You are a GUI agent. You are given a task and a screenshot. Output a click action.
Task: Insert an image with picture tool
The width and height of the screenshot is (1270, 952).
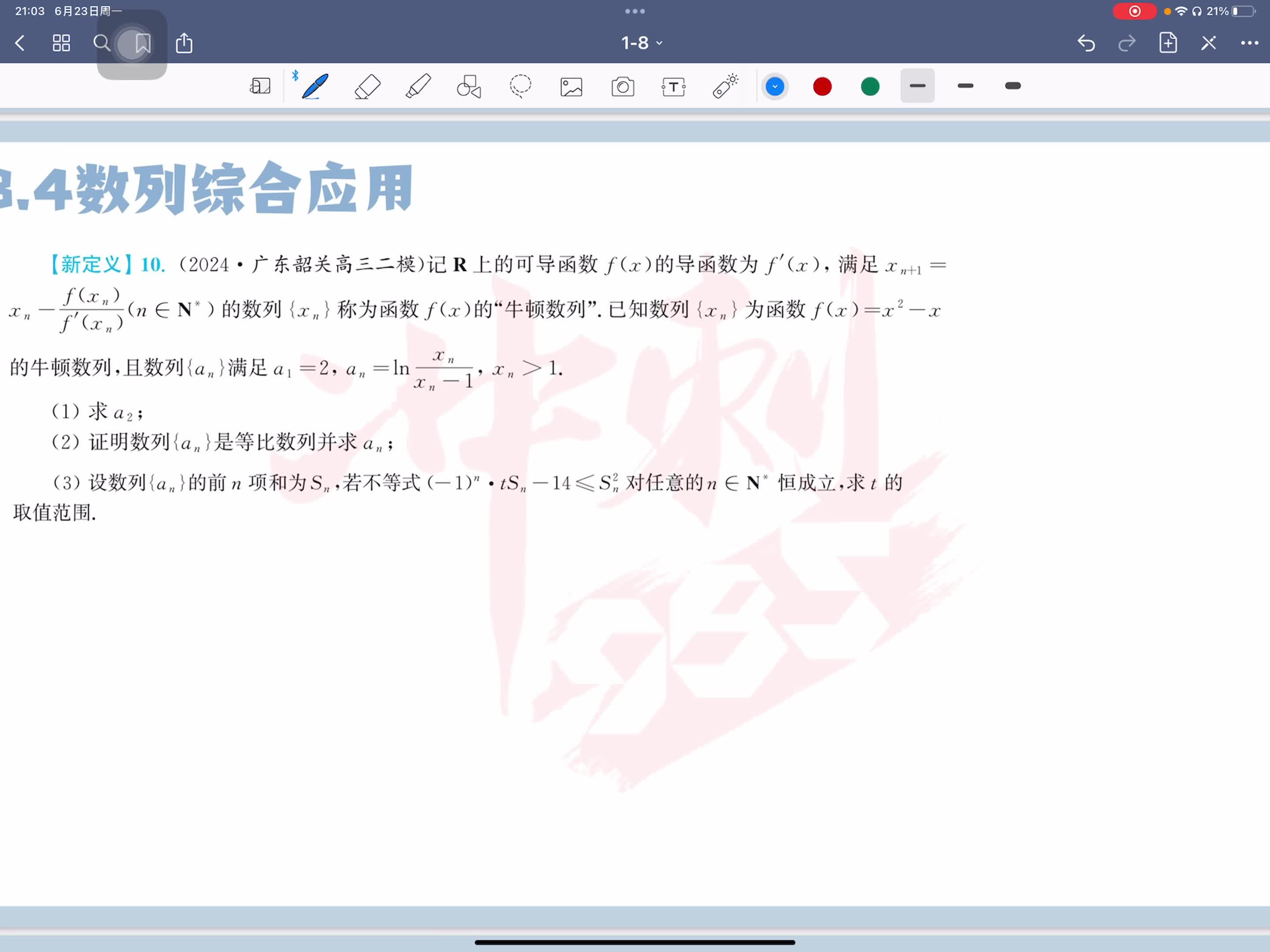pos(571,87)
